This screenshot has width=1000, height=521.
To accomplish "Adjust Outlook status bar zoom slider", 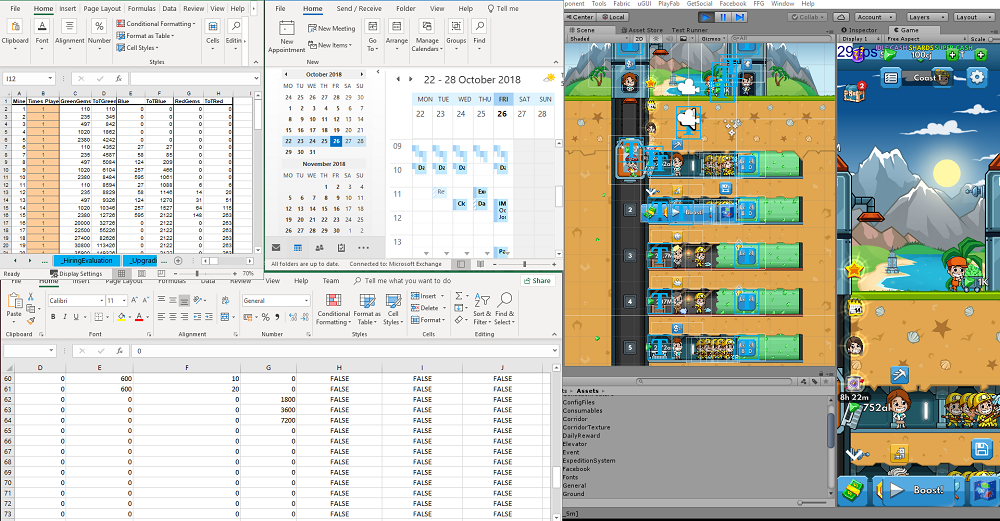I will click(x=525, y=264).
